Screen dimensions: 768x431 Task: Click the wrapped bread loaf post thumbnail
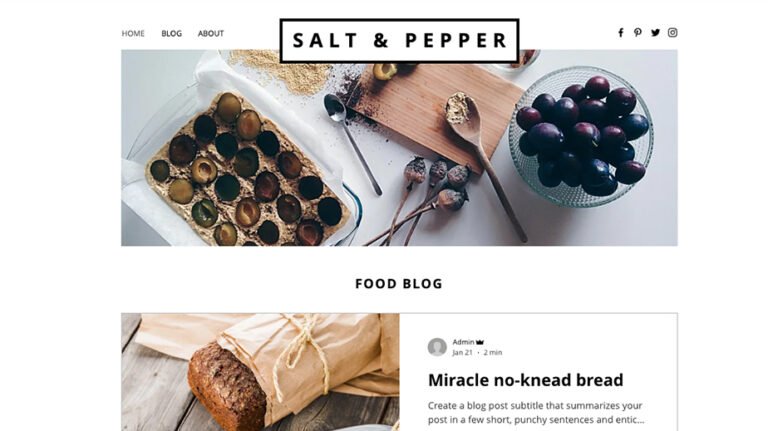[260, 372]
